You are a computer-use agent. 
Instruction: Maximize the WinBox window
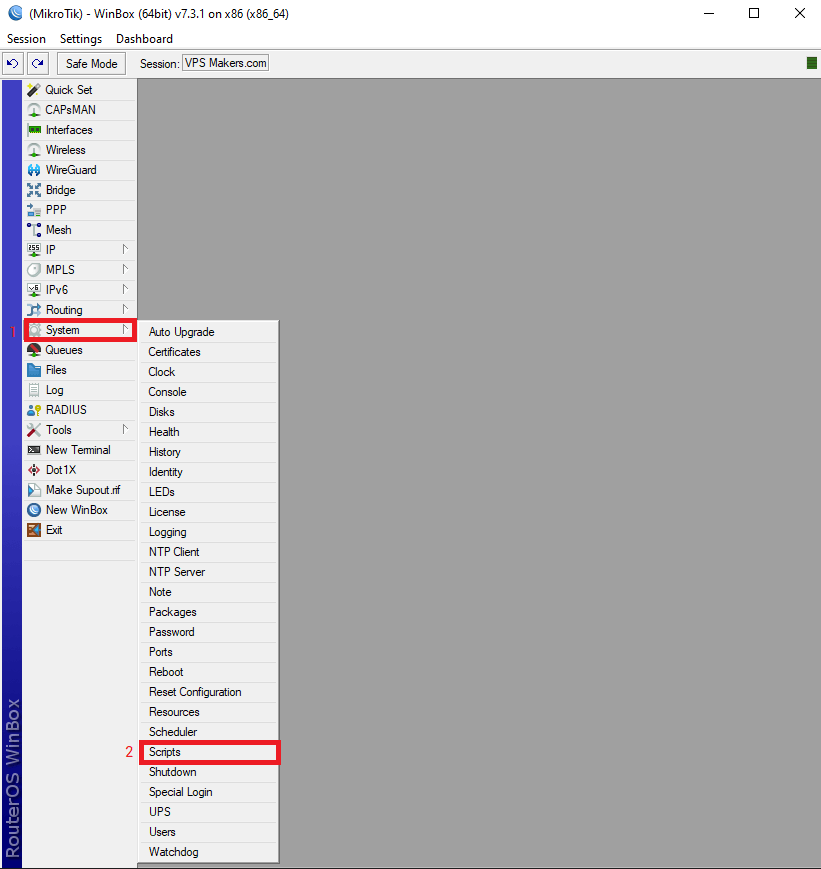click(x=754, y=13)
